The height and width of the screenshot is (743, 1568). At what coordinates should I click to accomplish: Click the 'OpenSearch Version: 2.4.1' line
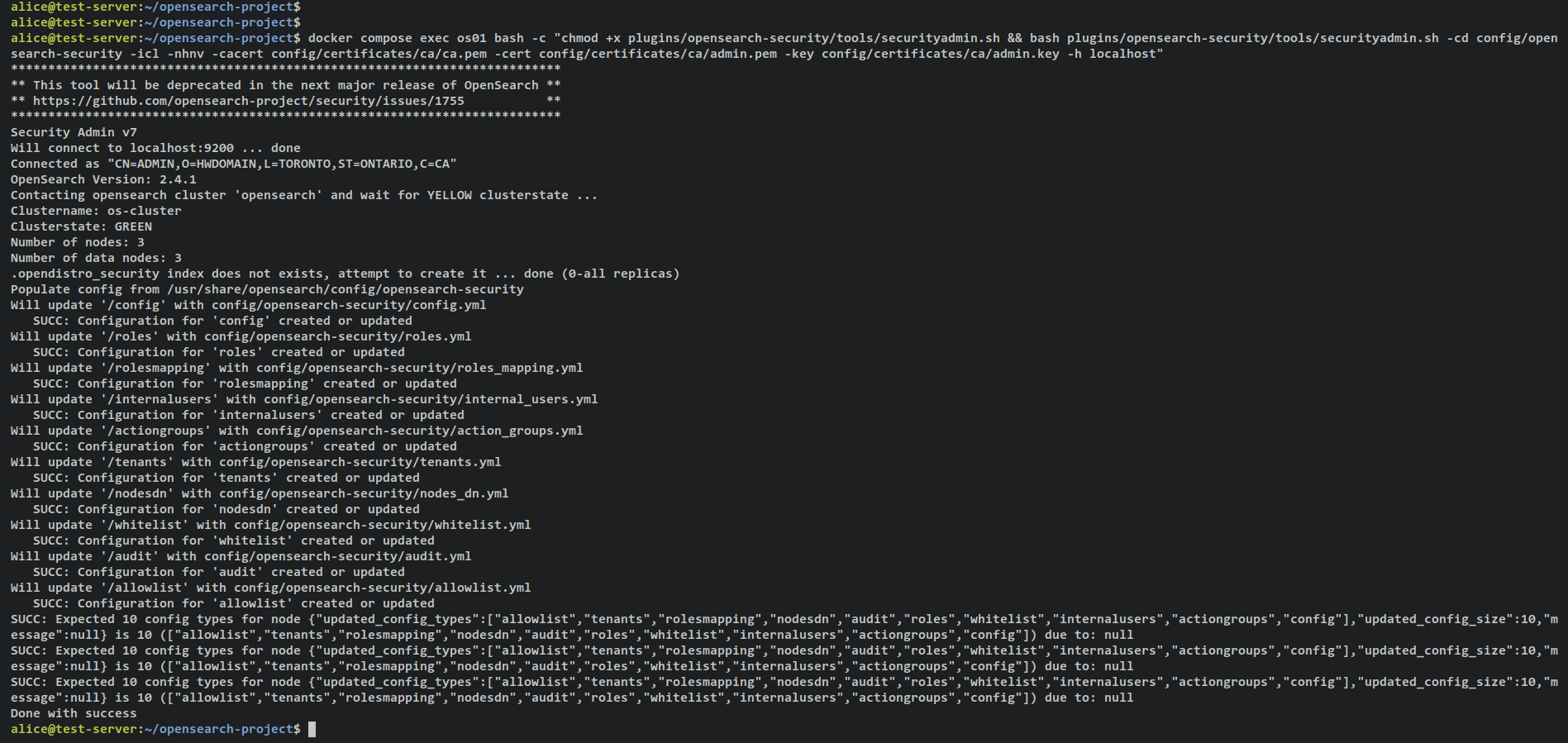point(103,179)
